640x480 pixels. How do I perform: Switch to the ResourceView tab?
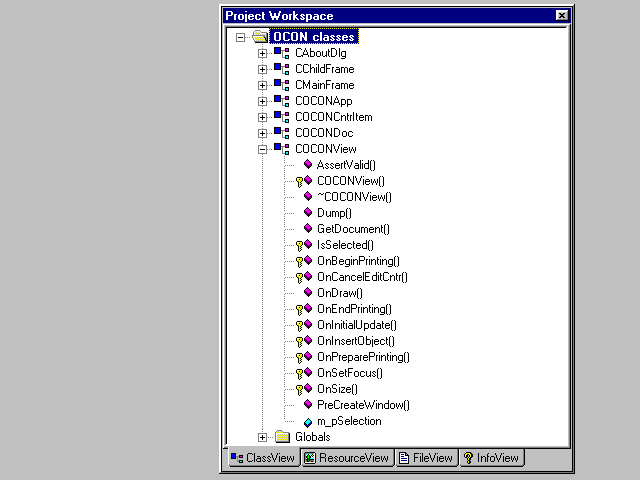tap(346, 458)
